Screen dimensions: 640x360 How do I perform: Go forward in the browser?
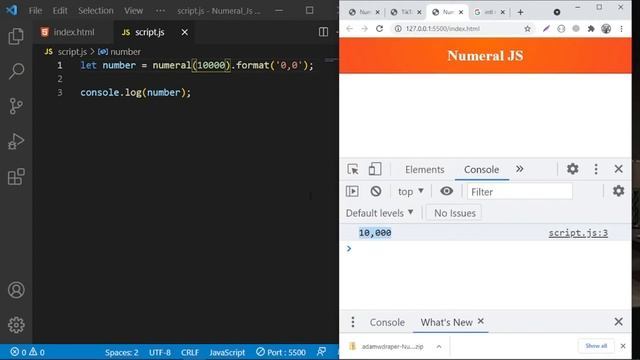(x=364, y=29)
